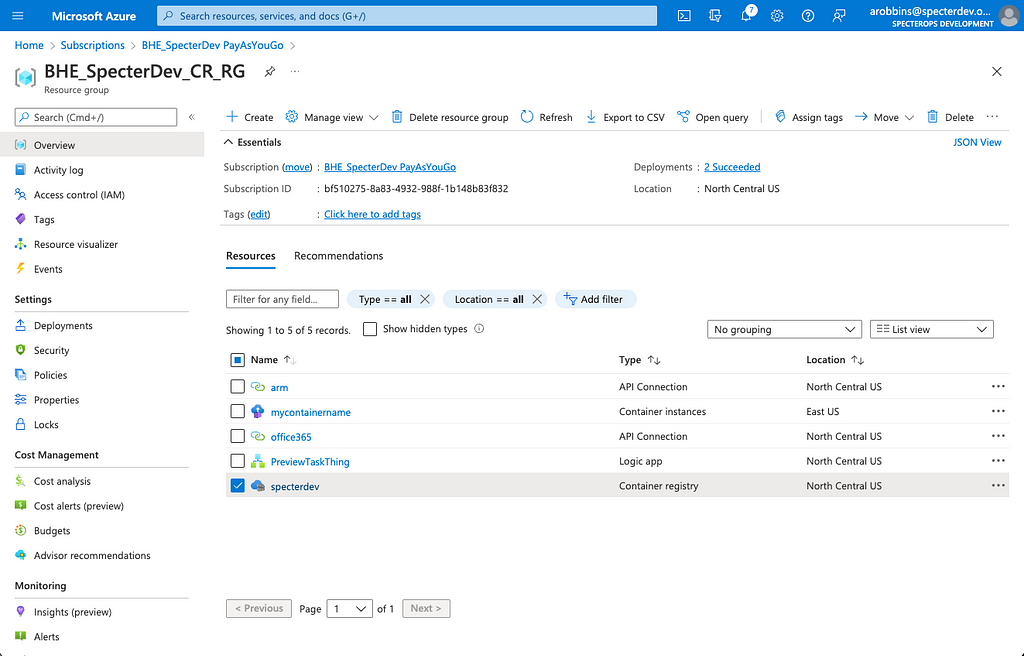Image resolution: width=1024 pixels, height=656 pixels.
Task: Open the notifications bell
Action: 746,16
